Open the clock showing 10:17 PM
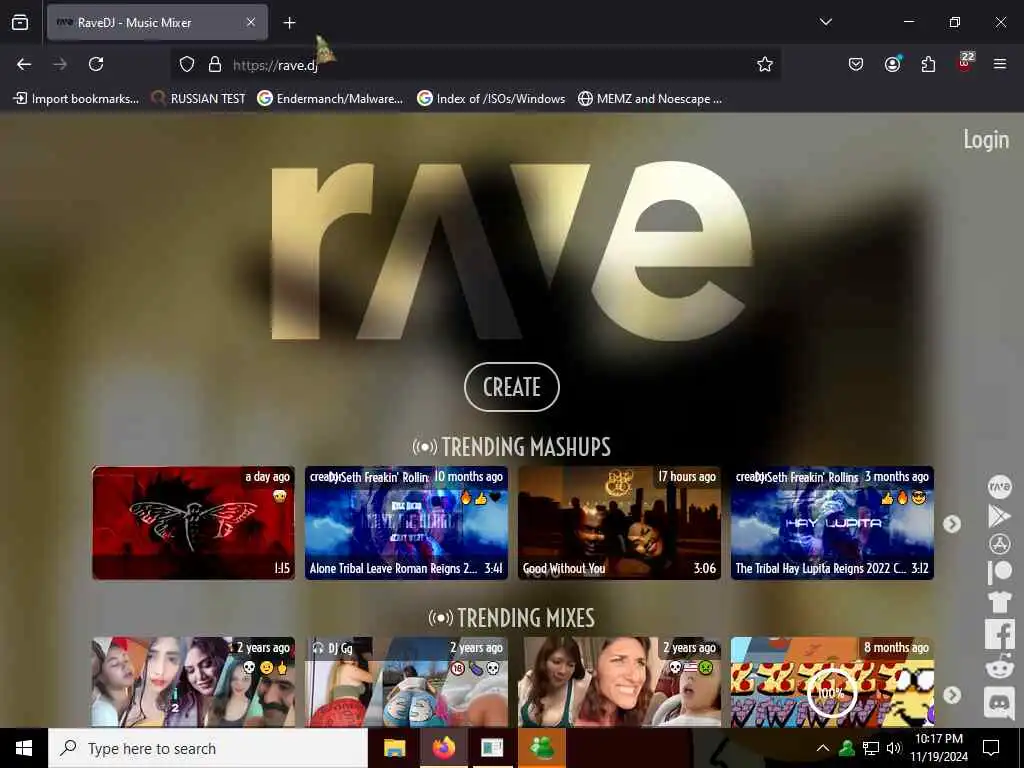The height and width of the screenshot is (768, 1024). [938, 748]
